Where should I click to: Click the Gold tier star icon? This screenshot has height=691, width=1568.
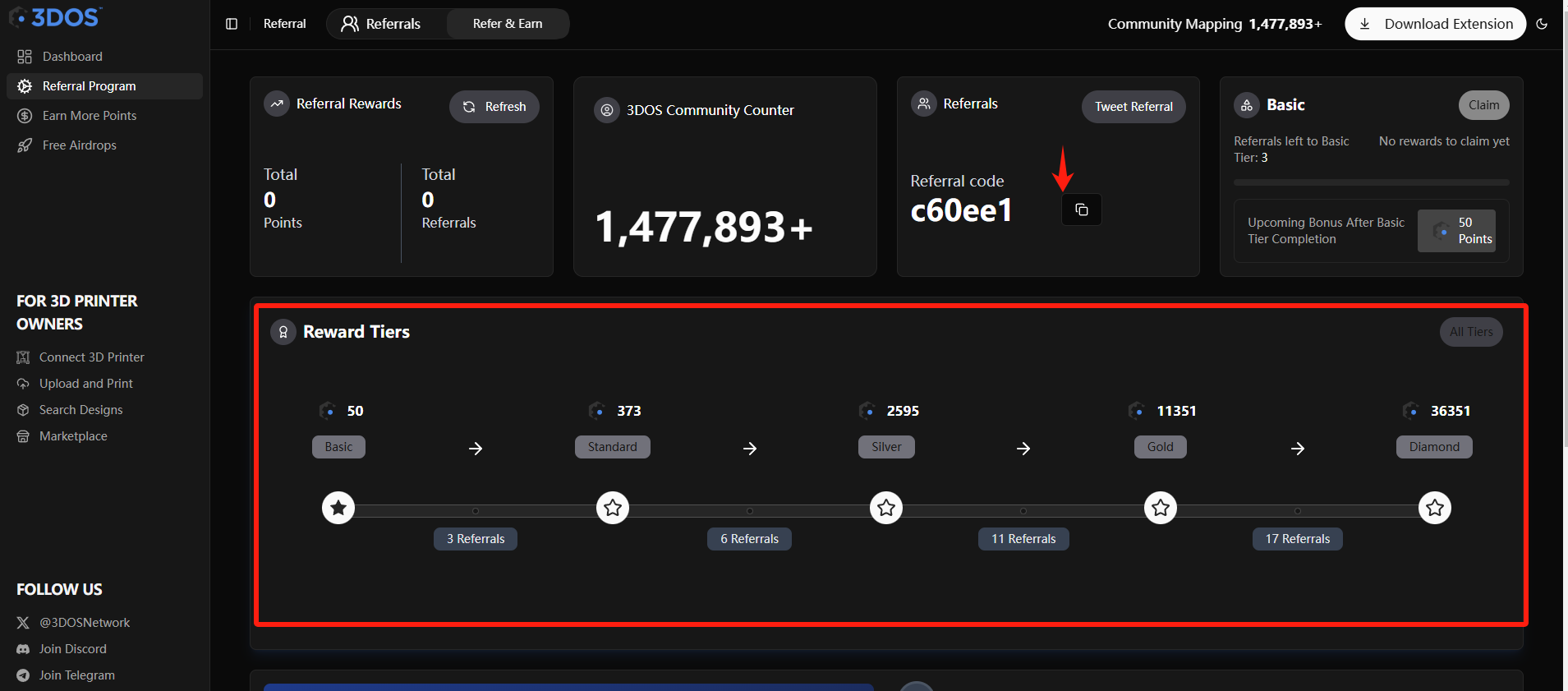(x=1161, y=508)
